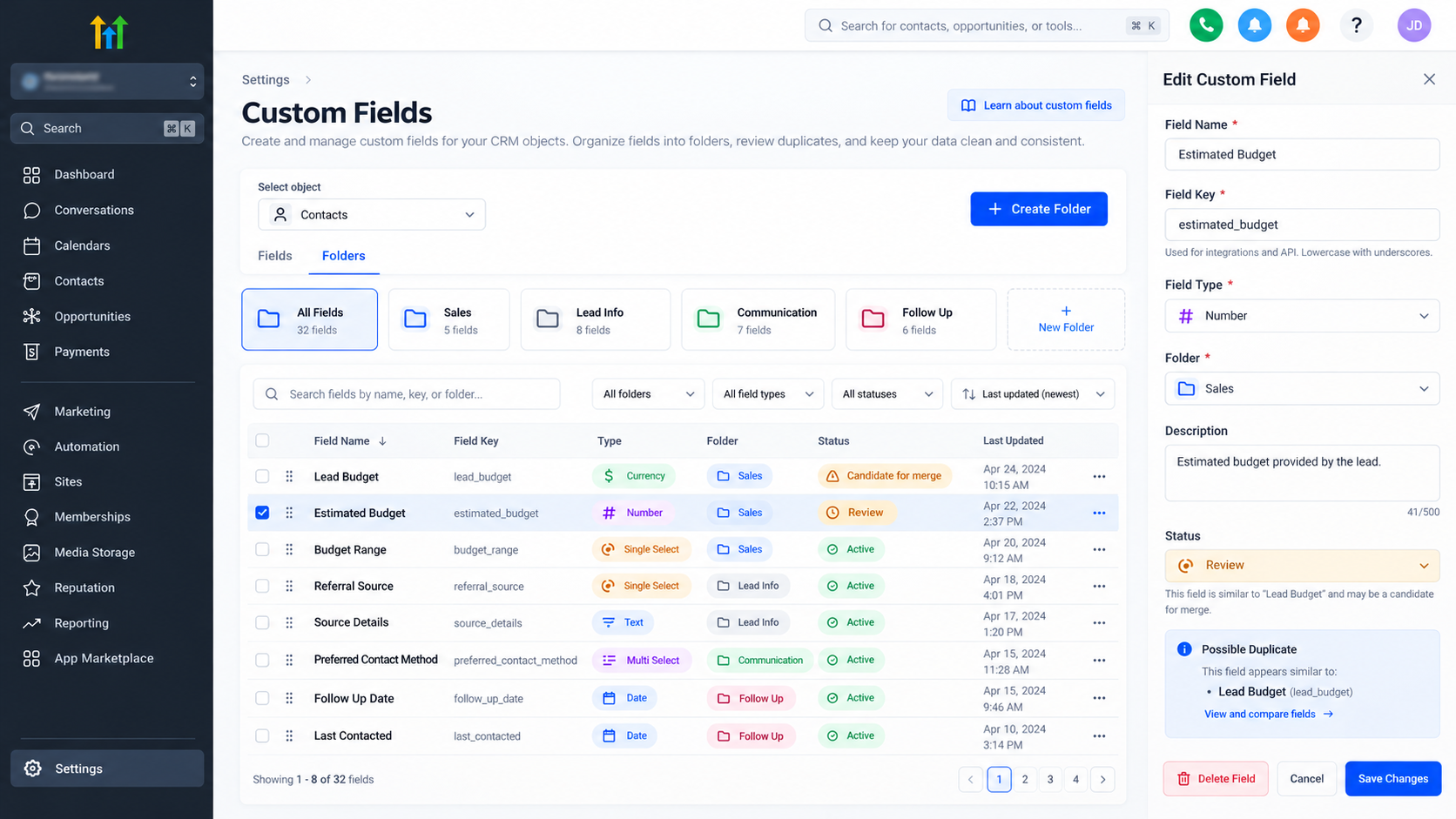The height and width of the screenshot is (819, 1456).
Task: Click the Save Changes button
Action: click(1393, 779)
